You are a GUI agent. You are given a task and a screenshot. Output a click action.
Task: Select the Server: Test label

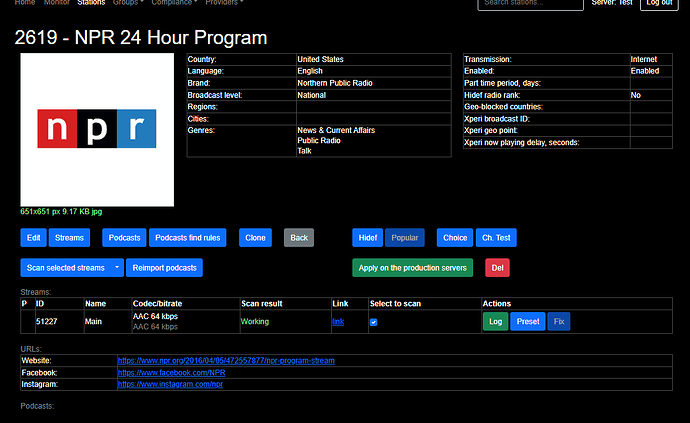(612, 3)
